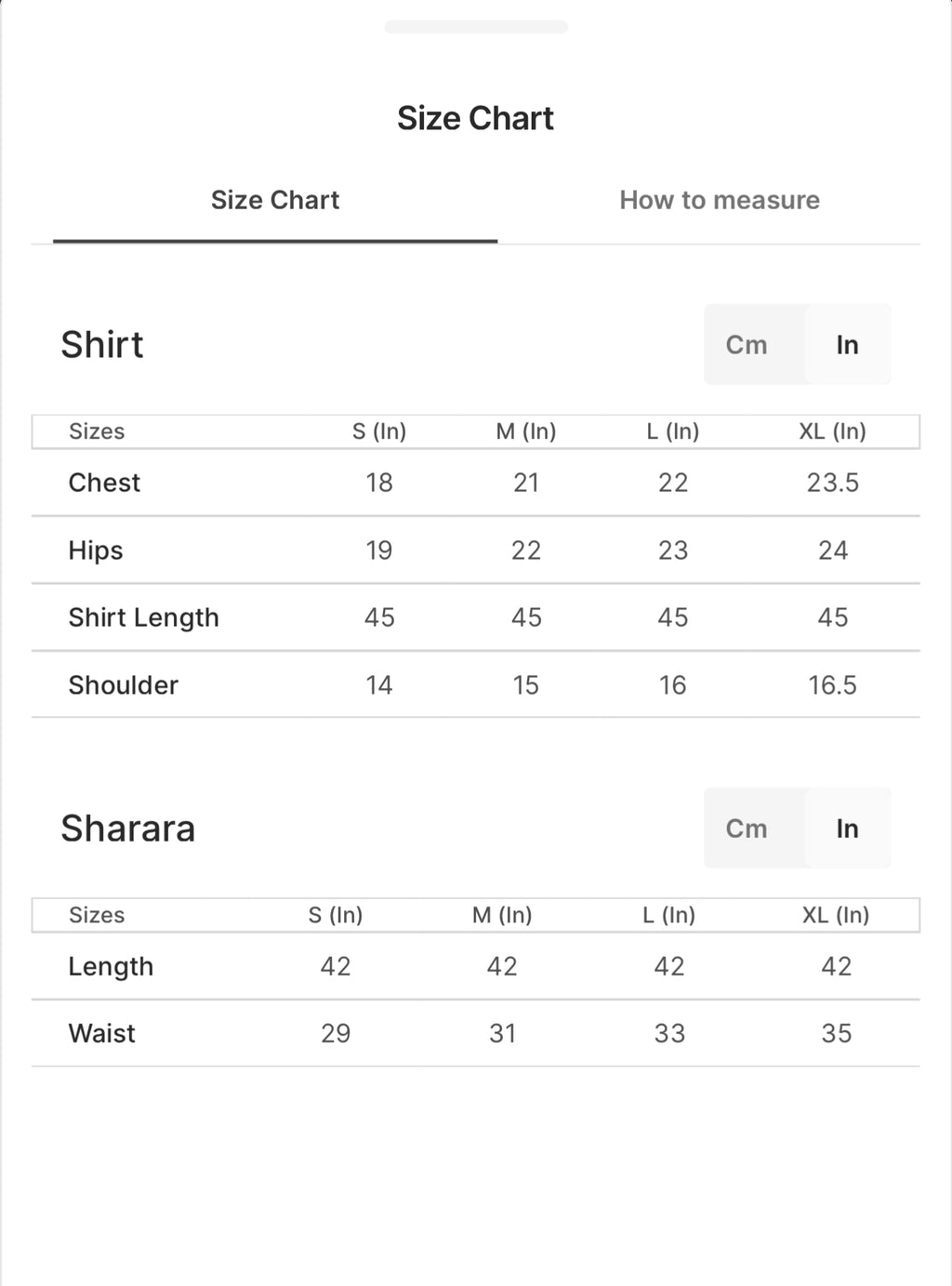Click the Sharara L (In) column header
952x1286 pixels.
(x=669, y=915)
